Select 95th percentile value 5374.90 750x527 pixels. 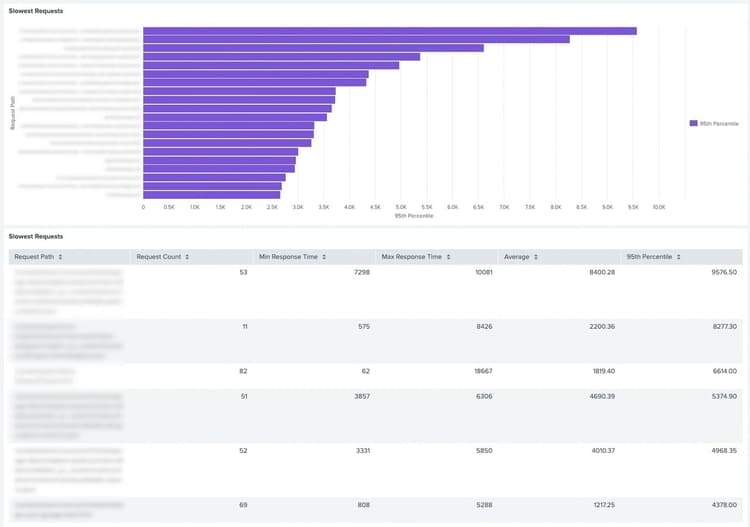724,396
